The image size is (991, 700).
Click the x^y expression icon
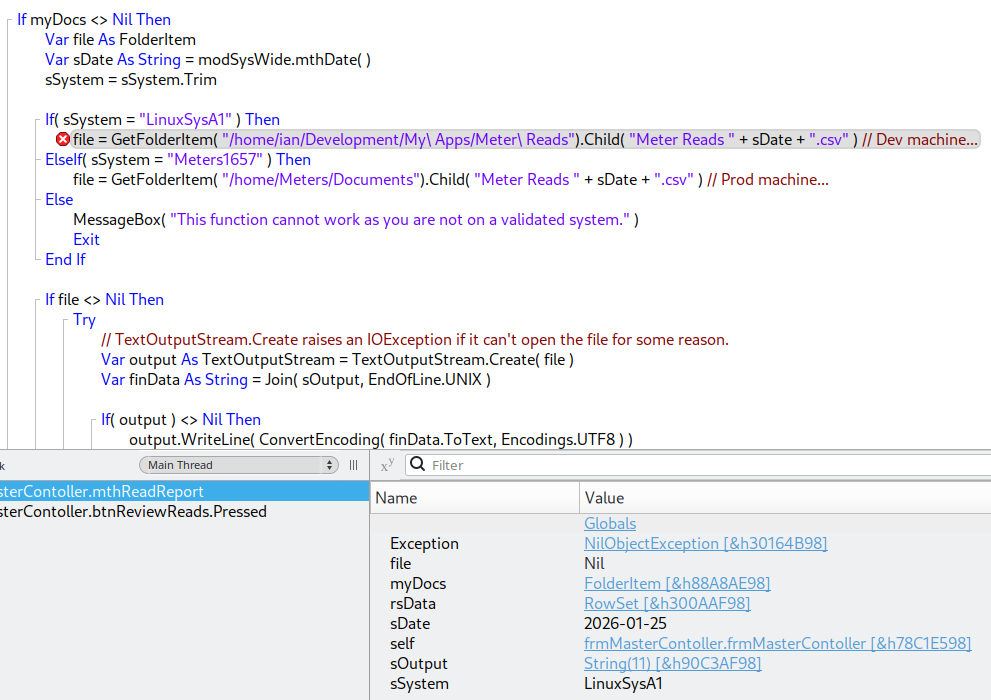click(x=387, y=466)
